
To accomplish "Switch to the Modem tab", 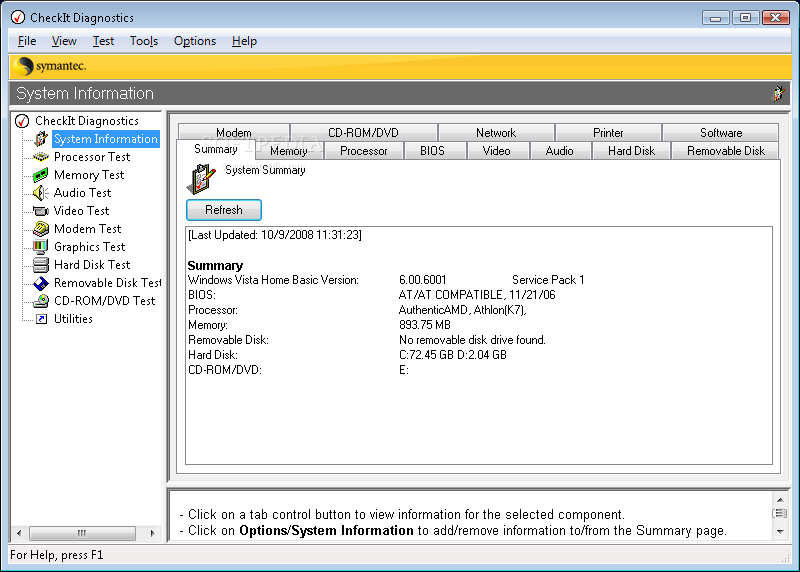I will point(234,132).
